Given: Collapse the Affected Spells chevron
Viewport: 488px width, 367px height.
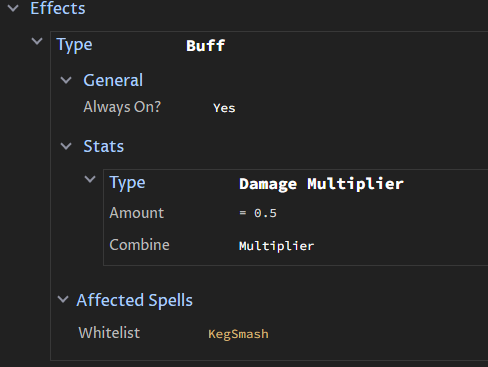Looking at the screenshot, I should (x=63, y=299).
